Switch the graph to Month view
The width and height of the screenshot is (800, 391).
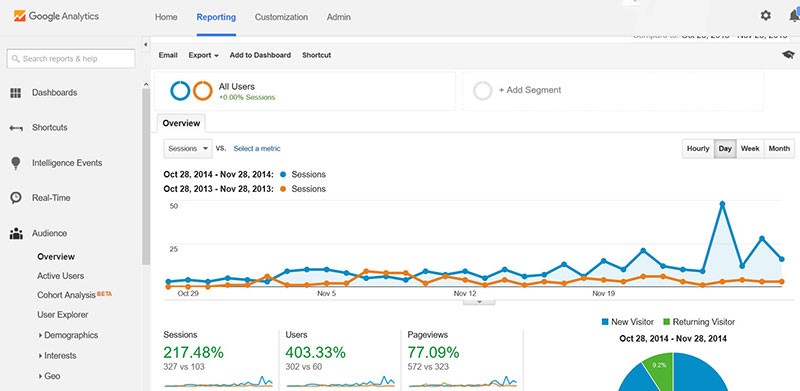779,149
